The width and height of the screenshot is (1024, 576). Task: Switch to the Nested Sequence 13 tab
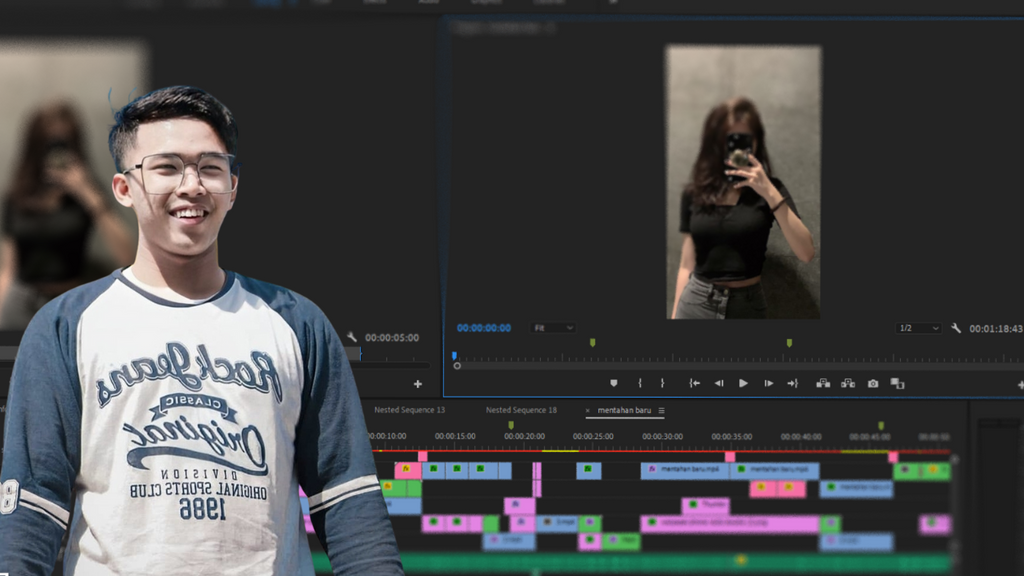(409, 410)
